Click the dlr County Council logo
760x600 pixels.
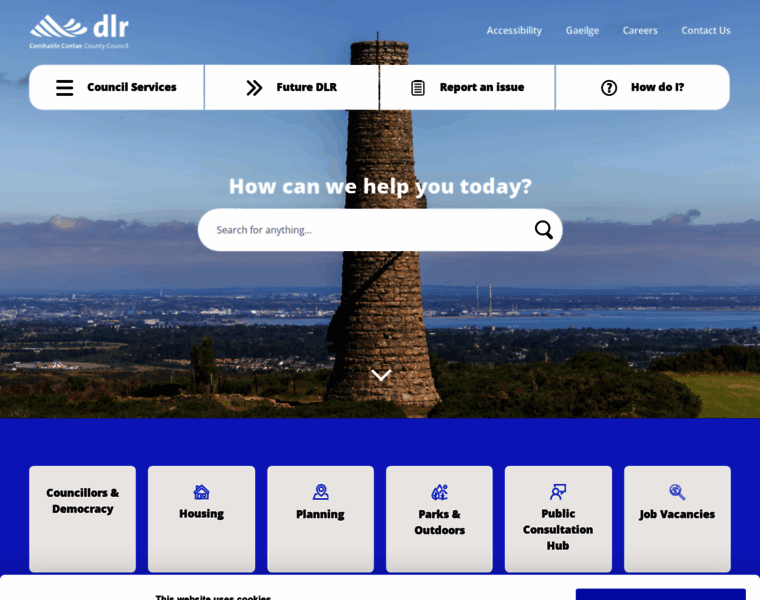[x=79, y=32]
